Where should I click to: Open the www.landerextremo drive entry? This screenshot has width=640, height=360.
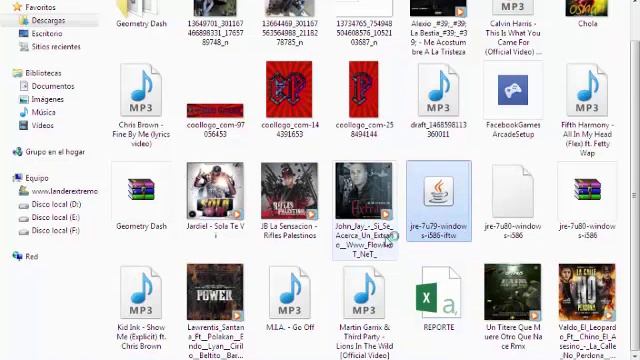click(x=64, y=191)
